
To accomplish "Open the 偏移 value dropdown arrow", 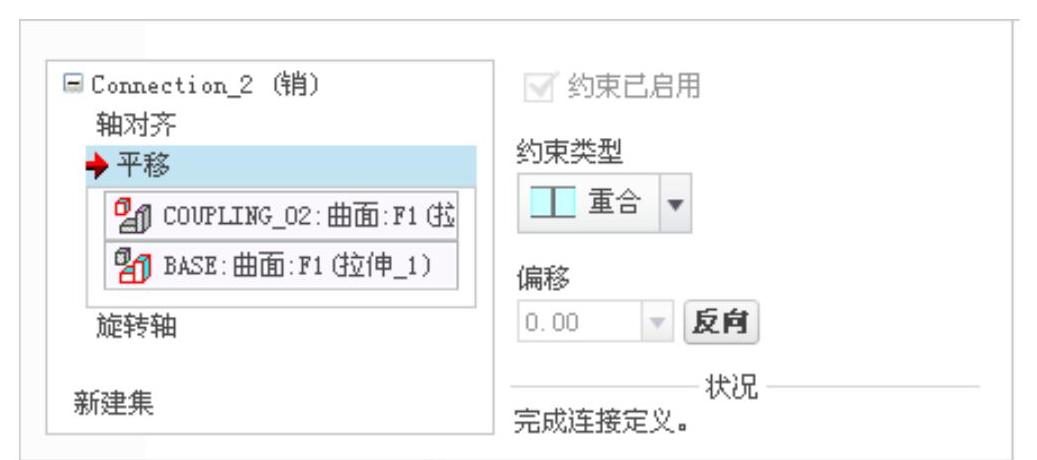I will pyautogui.click(x=657, y=322).
